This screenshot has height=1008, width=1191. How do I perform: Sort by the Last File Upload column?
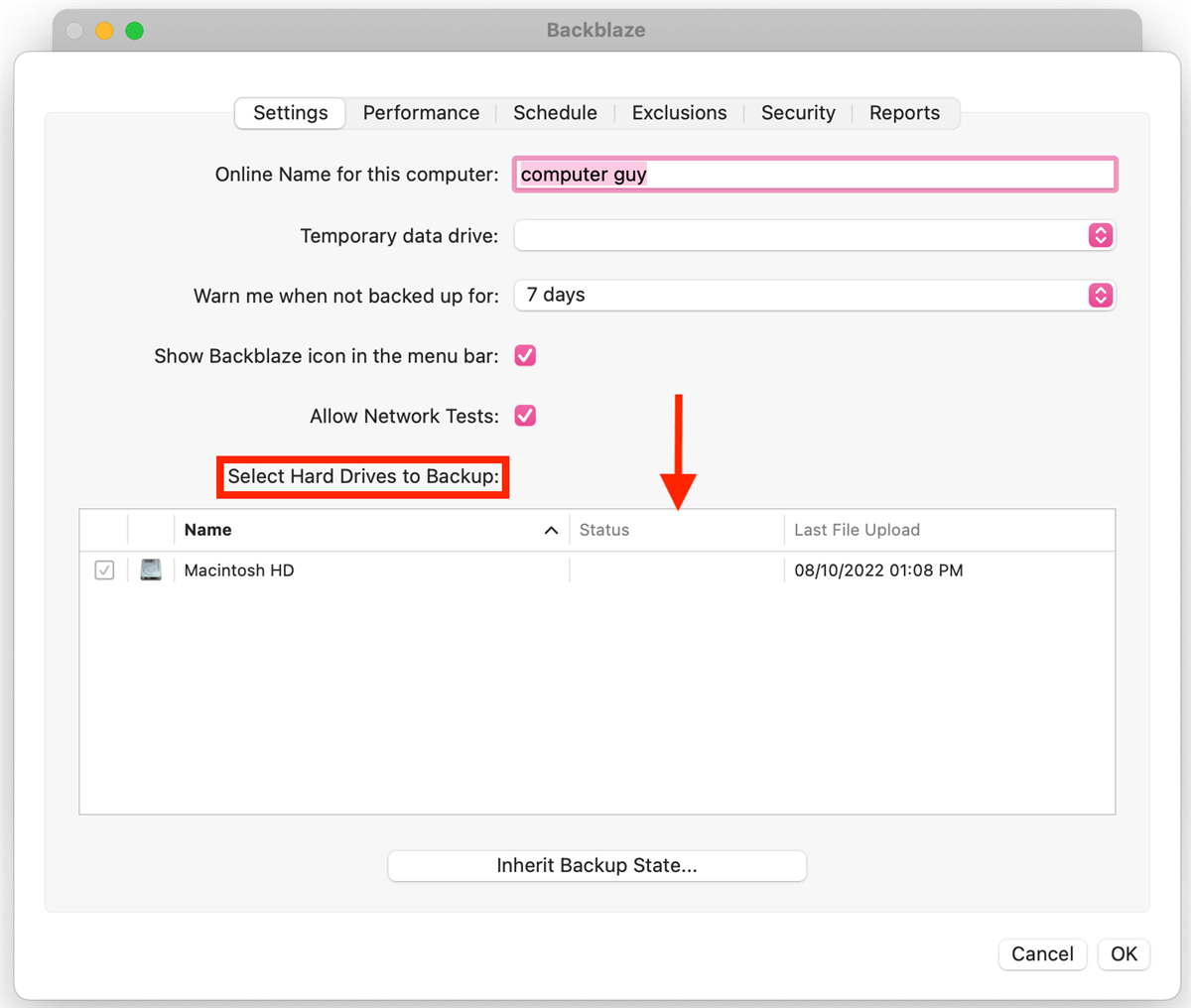[x=949, y=530]
